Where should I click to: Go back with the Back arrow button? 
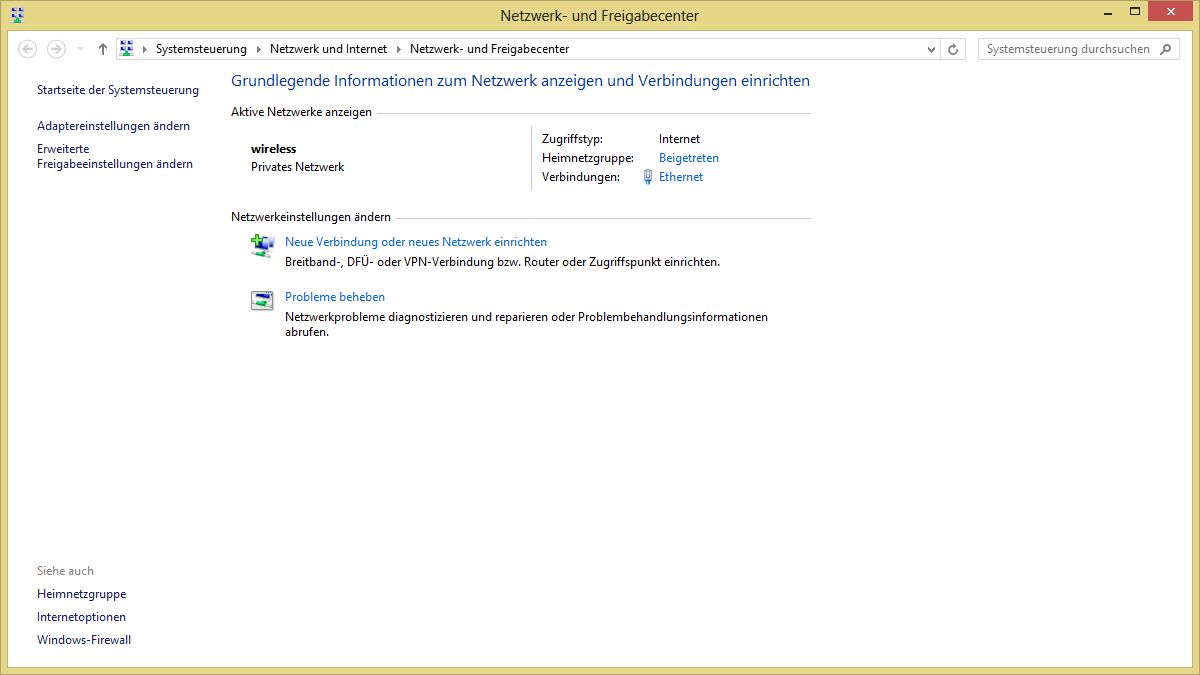tap(28, 49)
